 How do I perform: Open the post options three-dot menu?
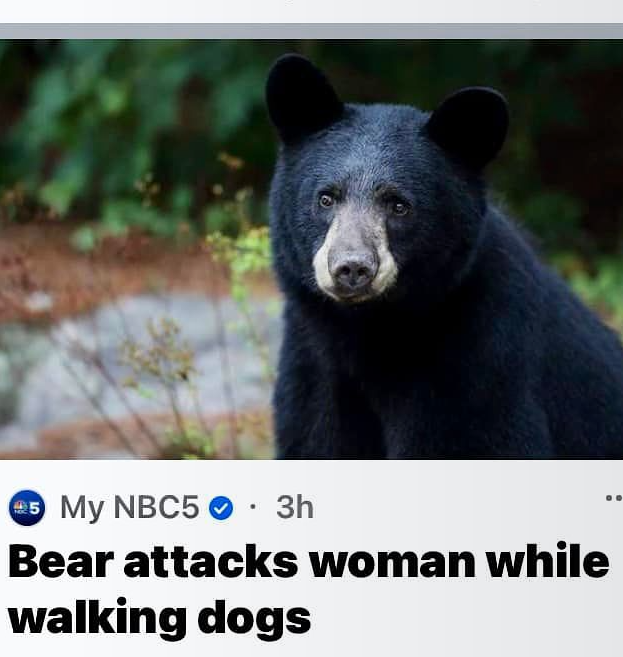click(614, 498)
